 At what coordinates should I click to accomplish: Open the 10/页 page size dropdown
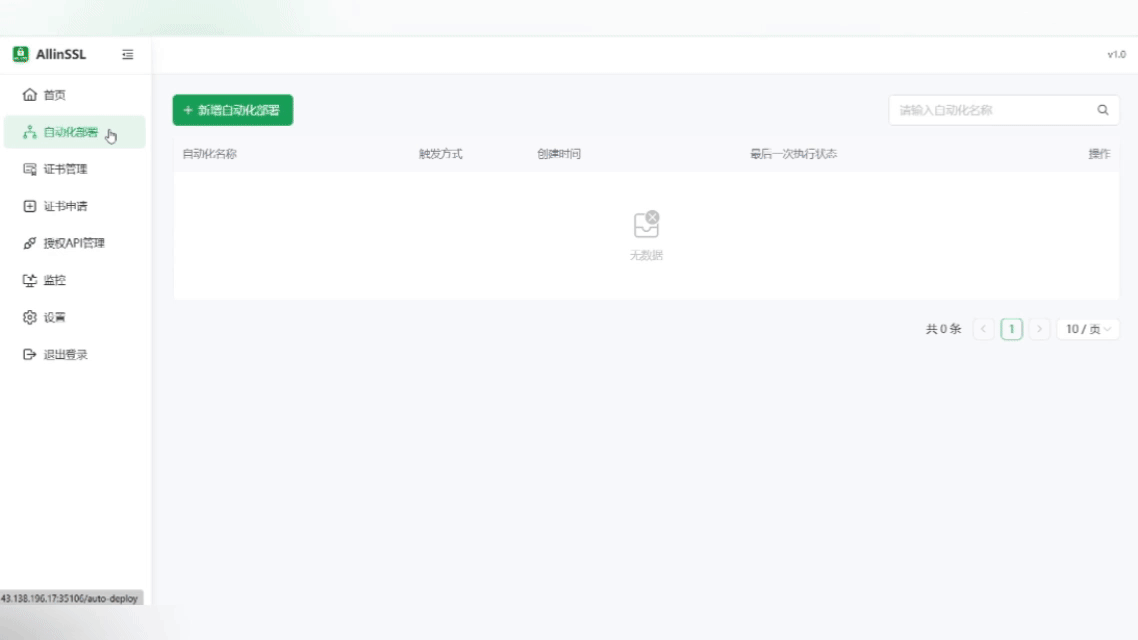pos(1088,329)
